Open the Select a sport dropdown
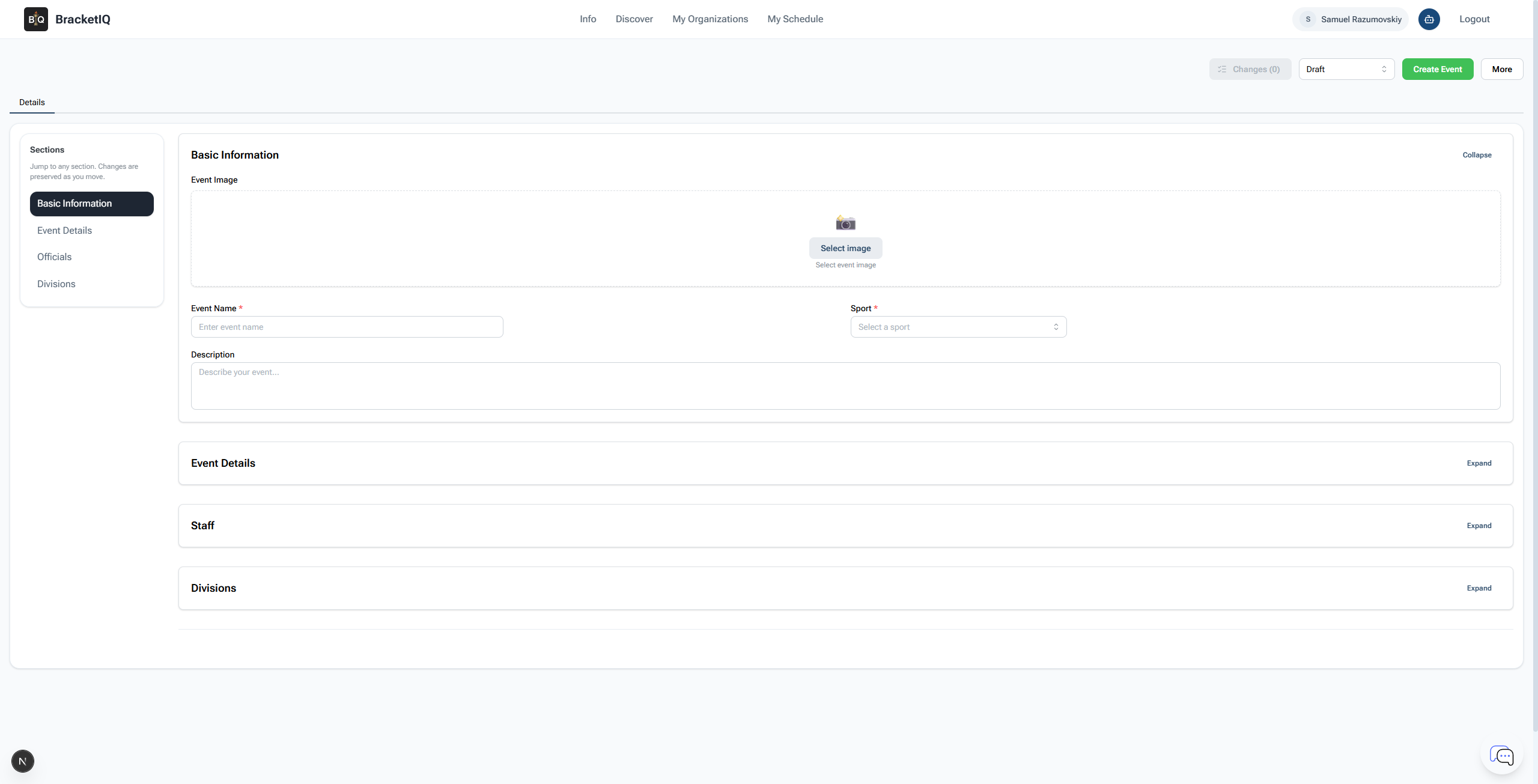Image resolution: width=1538 pixels, height=784 pixels. tap(958, 327)
